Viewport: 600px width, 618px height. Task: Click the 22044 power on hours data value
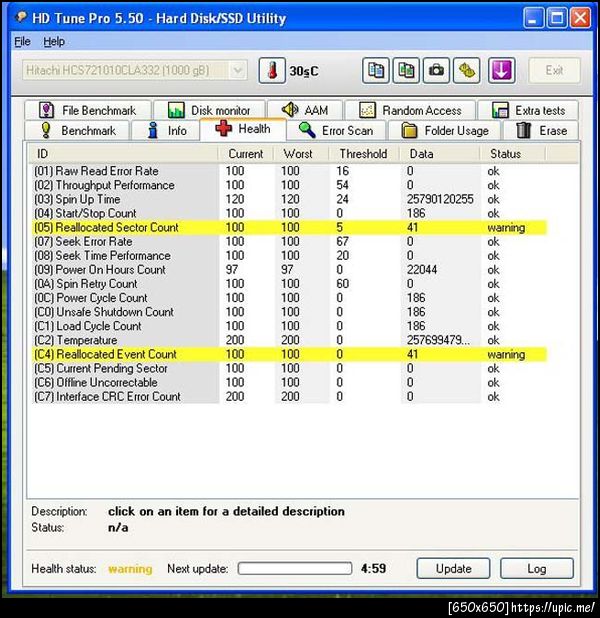pos(422,270)
